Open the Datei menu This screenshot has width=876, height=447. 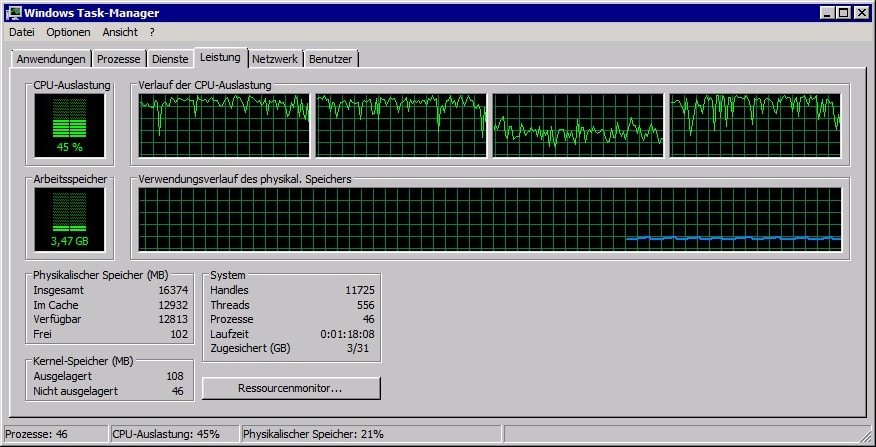(x=22, y=32)
